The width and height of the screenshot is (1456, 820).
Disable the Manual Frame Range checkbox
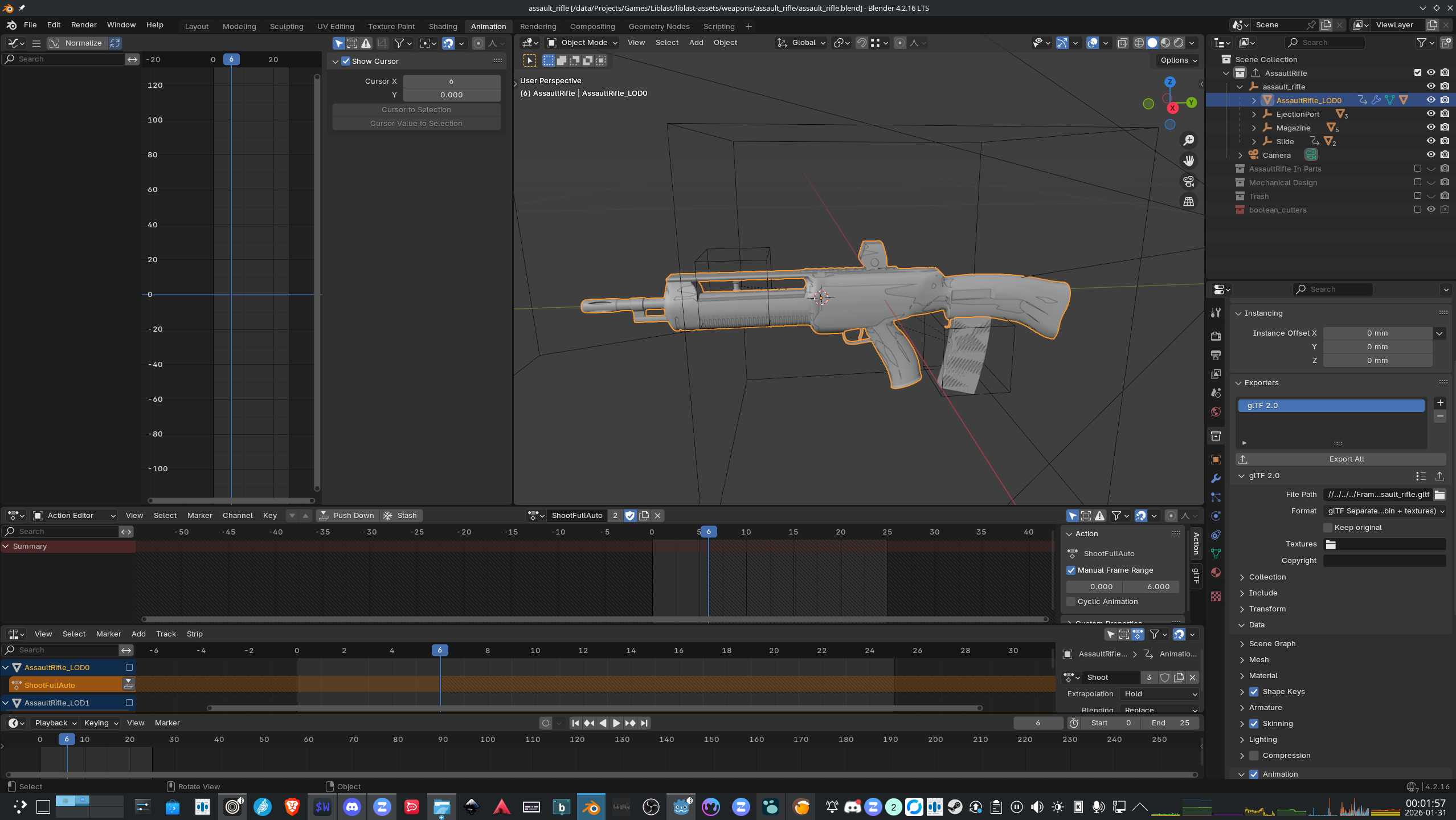(1071, 570)
